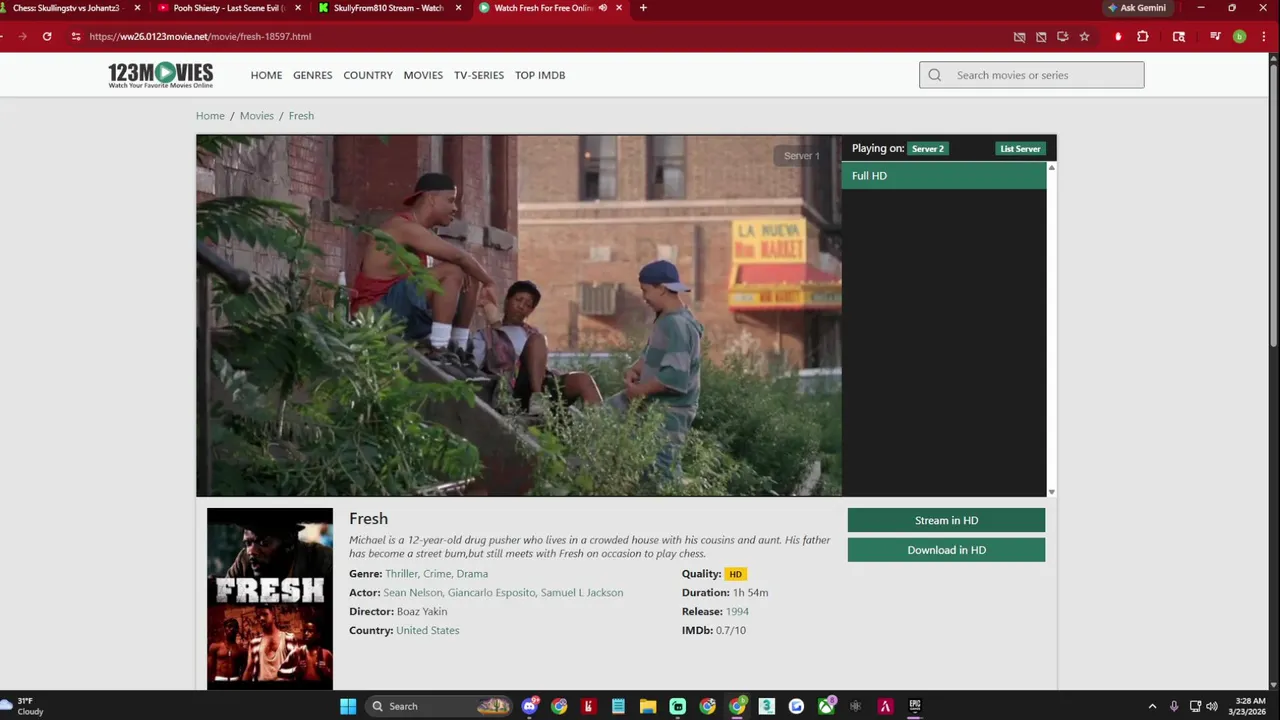Open the Drama genre link
The image size is (1280, 720).
tap(472, 574)
